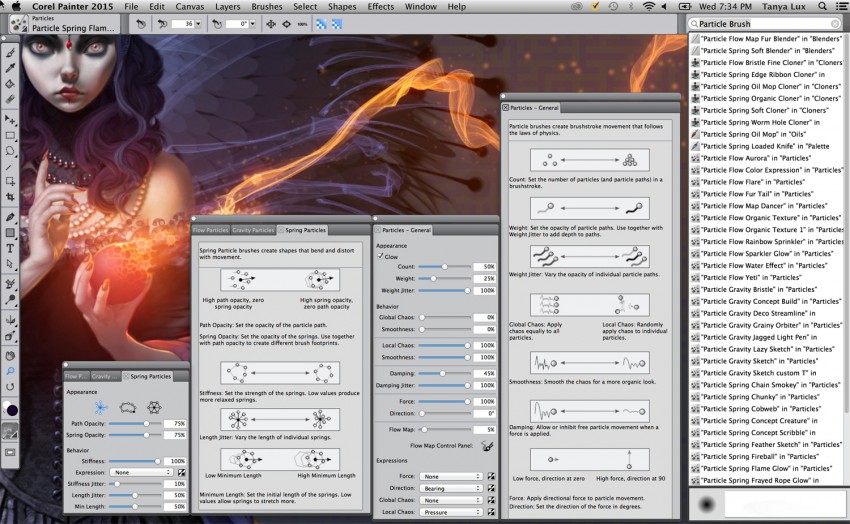The width and height of the screenshot is (850, 524).
Task: Click the Count percentage value field
Action: (484, 267)
